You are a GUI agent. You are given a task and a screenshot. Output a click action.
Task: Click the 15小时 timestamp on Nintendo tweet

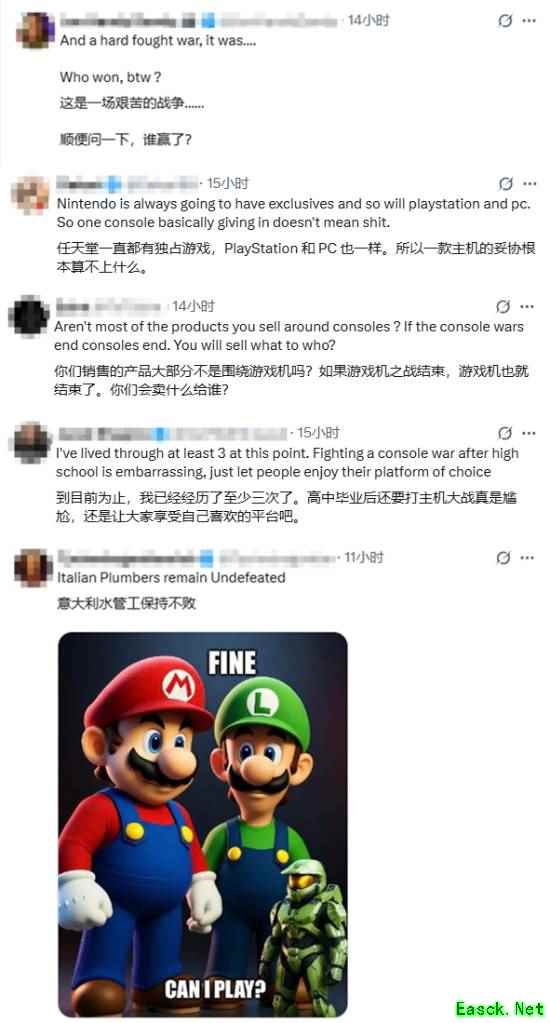click(228, 183)
